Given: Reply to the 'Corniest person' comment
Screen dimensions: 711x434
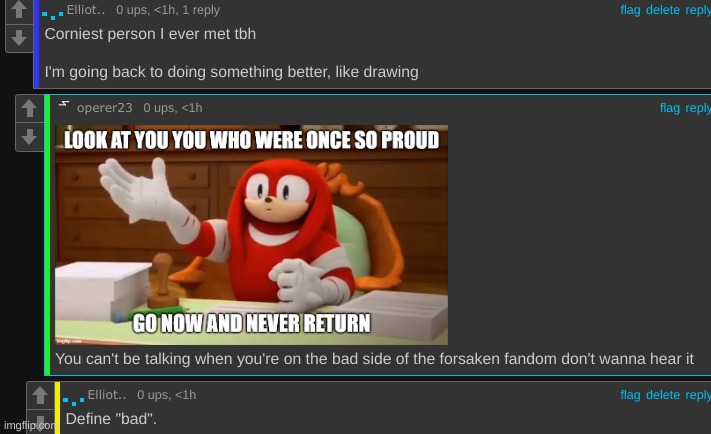Looking at the screenshot, I should [x=698, y=10].
